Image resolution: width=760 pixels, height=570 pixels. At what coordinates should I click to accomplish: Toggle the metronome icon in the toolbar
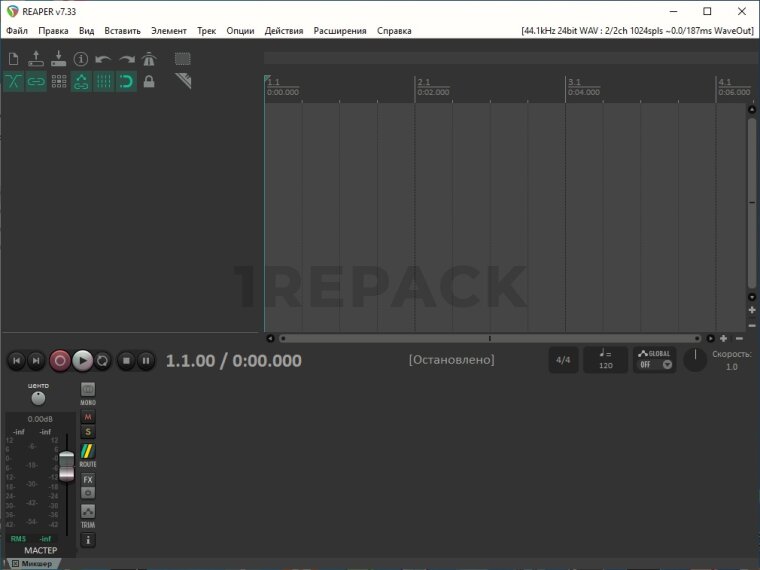coord(149,59)
